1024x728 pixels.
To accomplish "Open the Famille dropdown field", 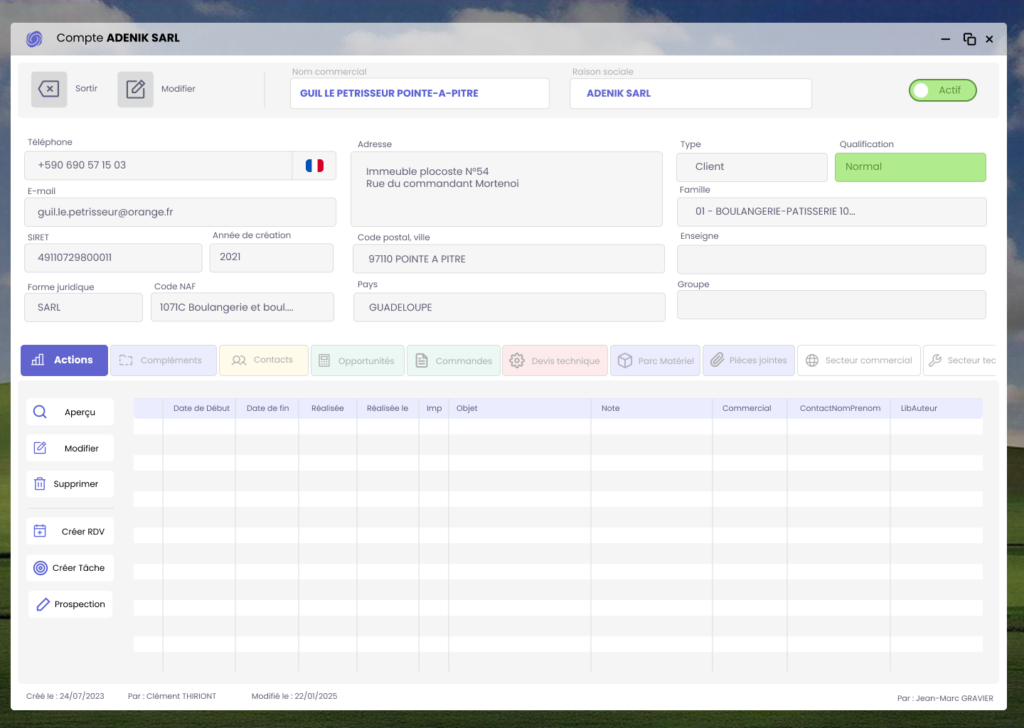I will [x=831, y=212].
